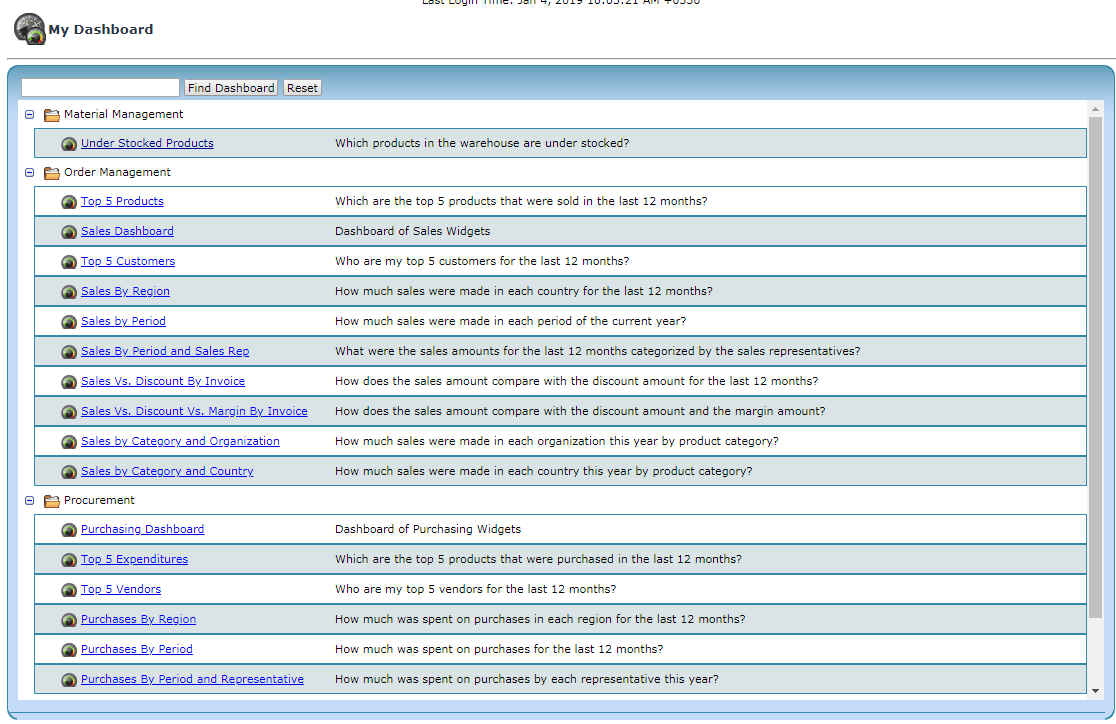The image size is (1116, 724).
Task: Open the Top 5 Vendors dashboard
Action: click(x=121, y=589)
